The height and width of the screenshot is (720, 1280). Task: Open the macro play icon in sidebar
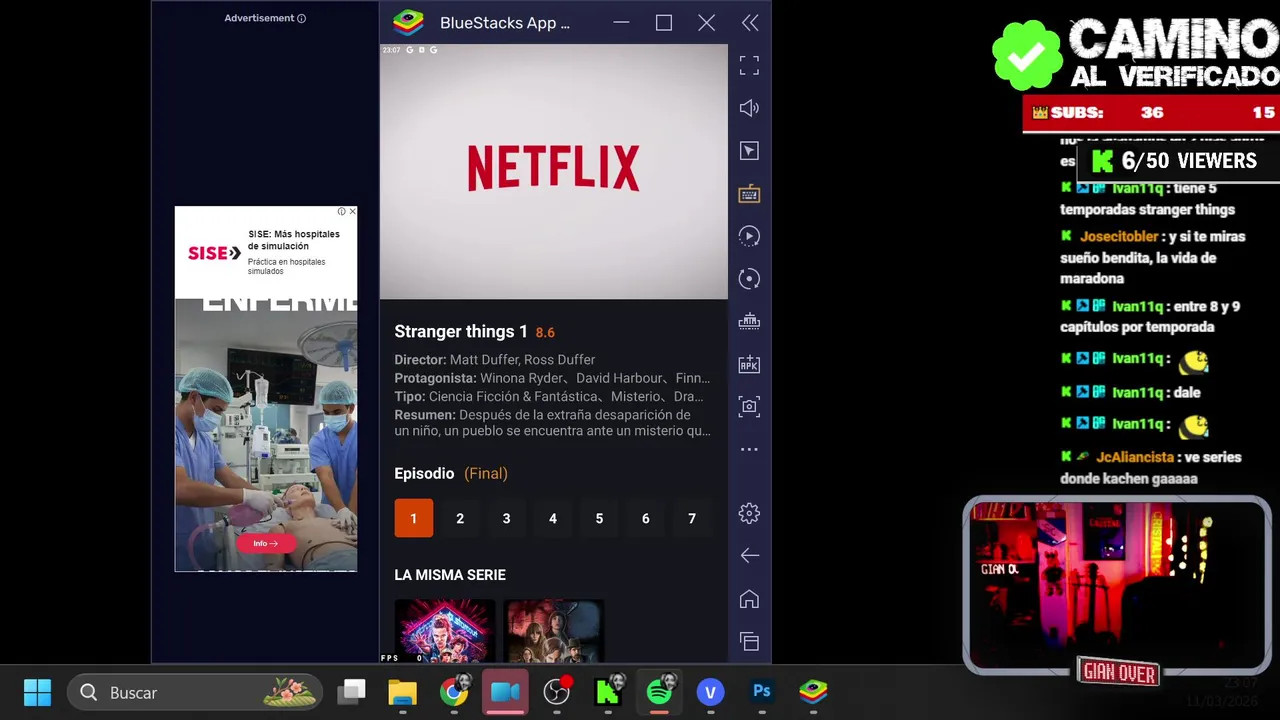[x=749, y=236]
